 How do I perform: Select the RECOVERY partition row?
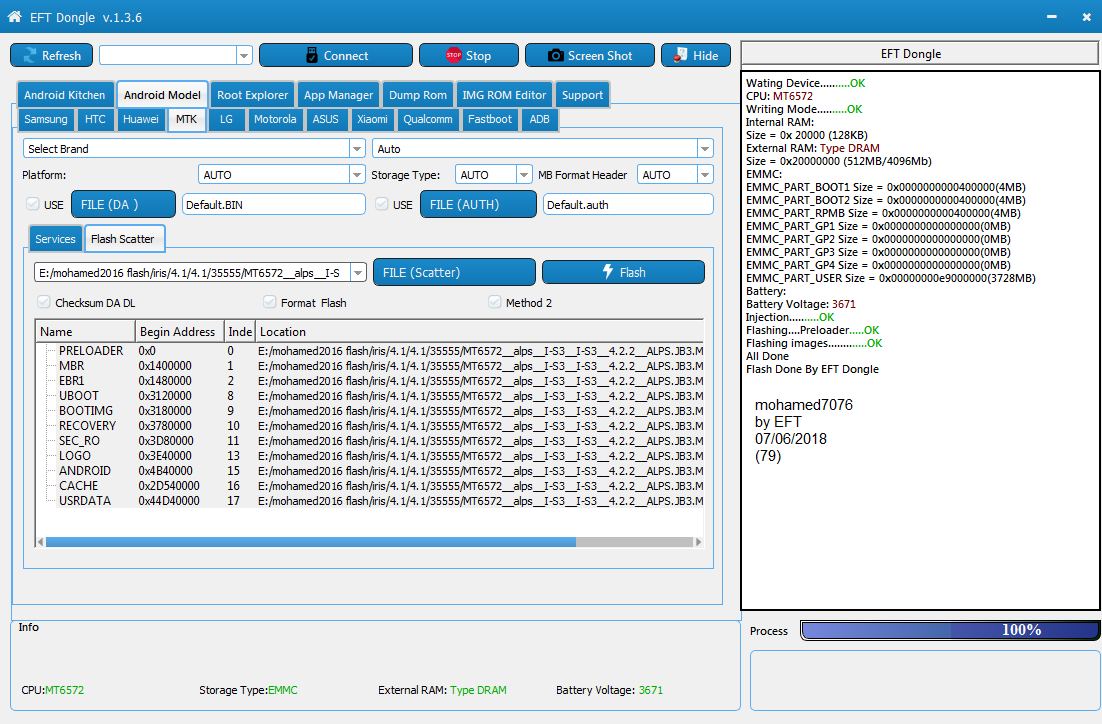click(370, 425)
